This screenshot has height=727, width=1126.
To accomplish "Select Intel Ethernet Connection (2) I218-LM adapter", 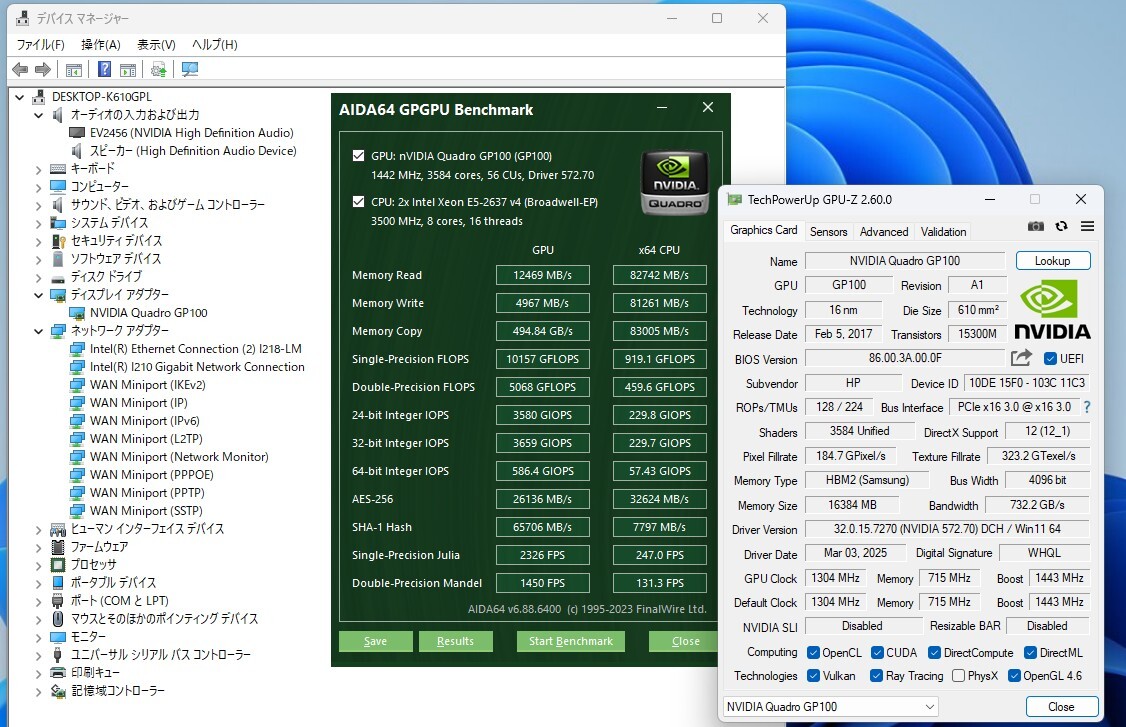I will (195, 348).
